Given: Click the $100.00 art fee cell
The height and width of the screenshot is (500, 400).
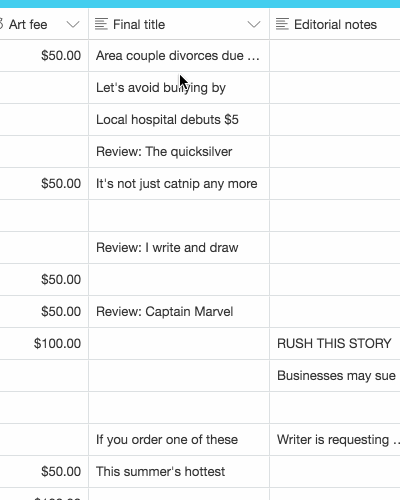Looking at the screenshot, I should (x=44, y=344).
